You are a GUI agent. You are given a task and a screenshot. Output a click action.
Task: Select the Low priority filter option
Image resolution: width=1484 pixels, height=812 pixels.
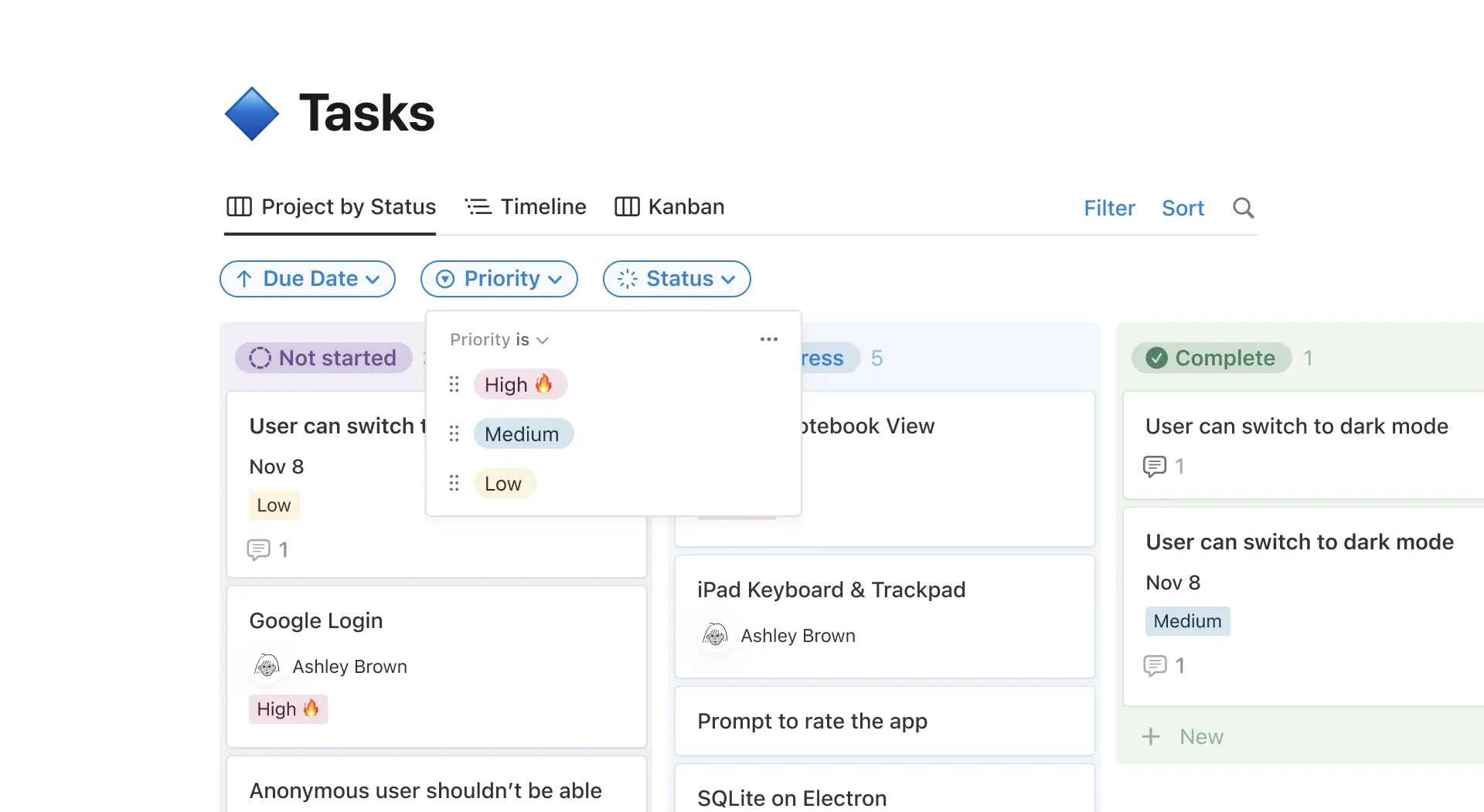click(504, 483)
